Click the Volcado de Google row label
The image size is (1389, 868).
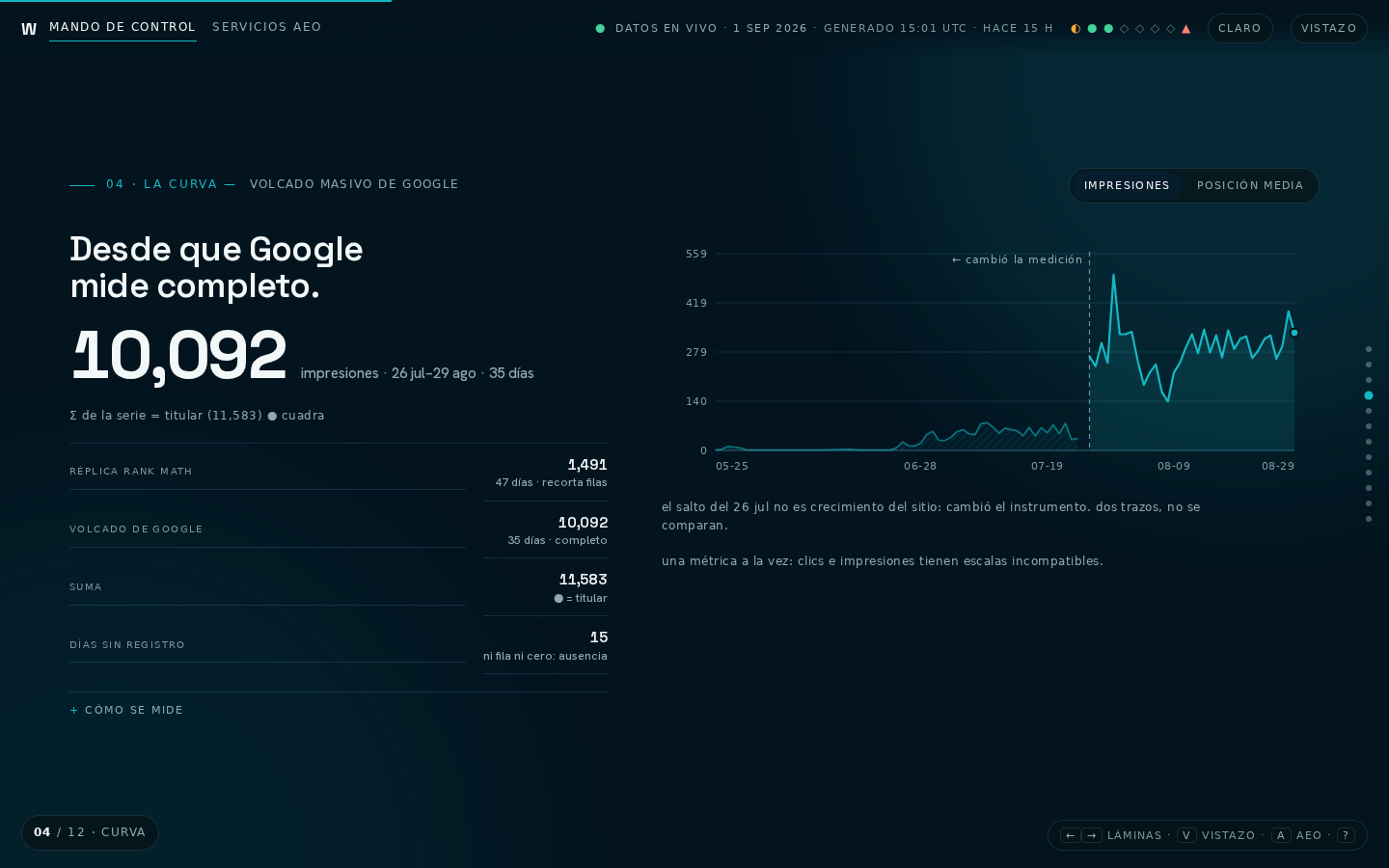[x=136, y=529]
